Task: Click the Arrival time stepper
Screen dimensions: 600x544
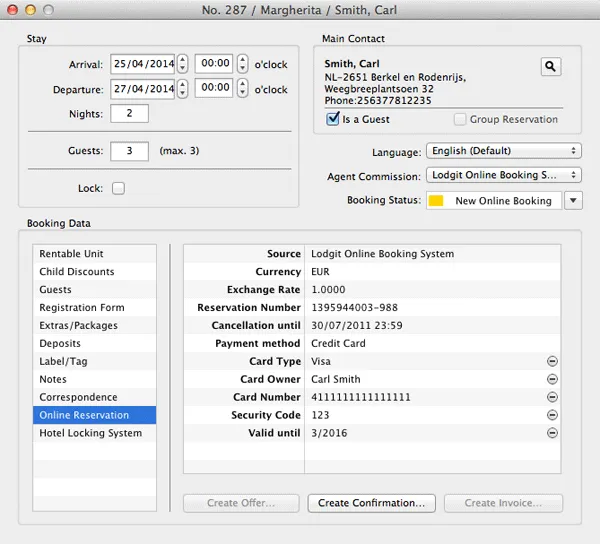Action: click(x=242, y=64)
